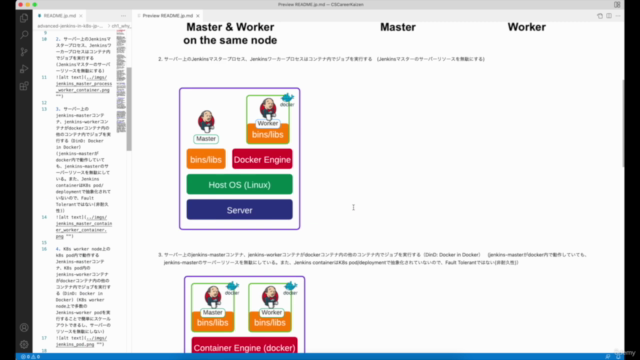This screenshot has width=640, height=360.
Task: Click line number 16 in the editor gutter
Action: pos(44,249)
